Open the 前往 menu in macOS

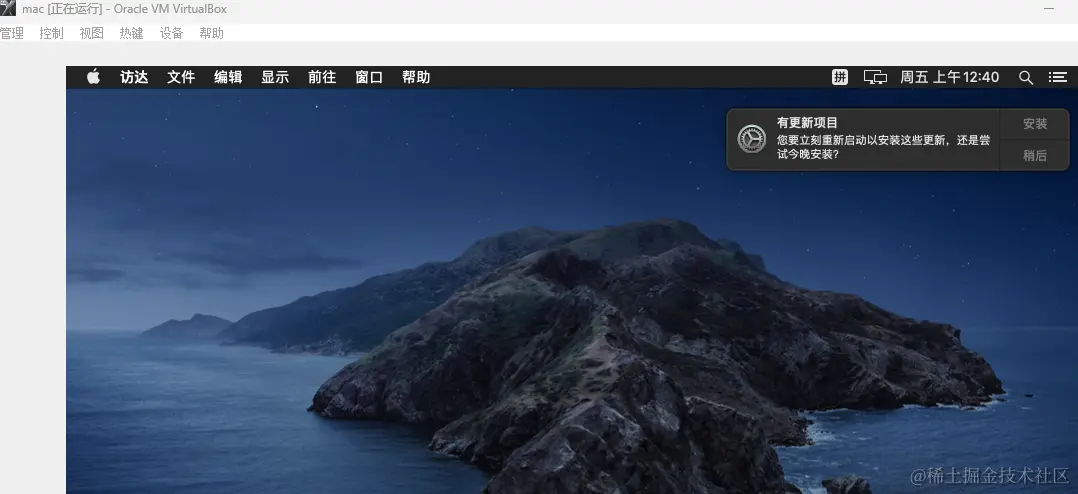[x=322, y=78]
